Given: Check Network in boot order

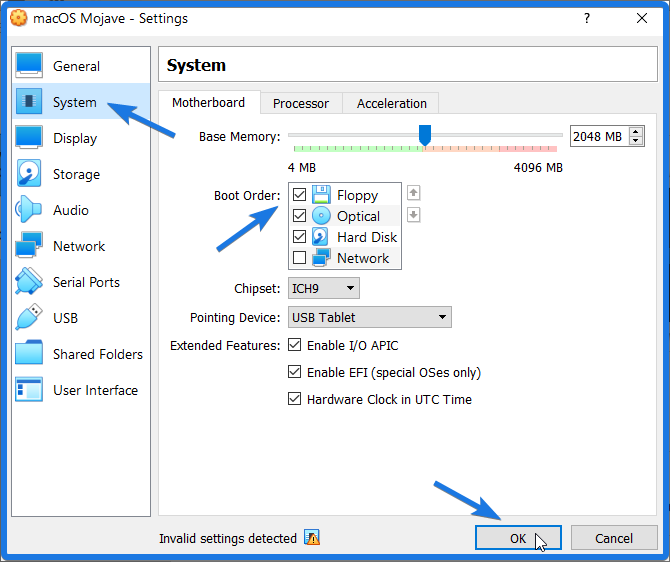Looking at the screenshot, I should click(x=299, y=257).
